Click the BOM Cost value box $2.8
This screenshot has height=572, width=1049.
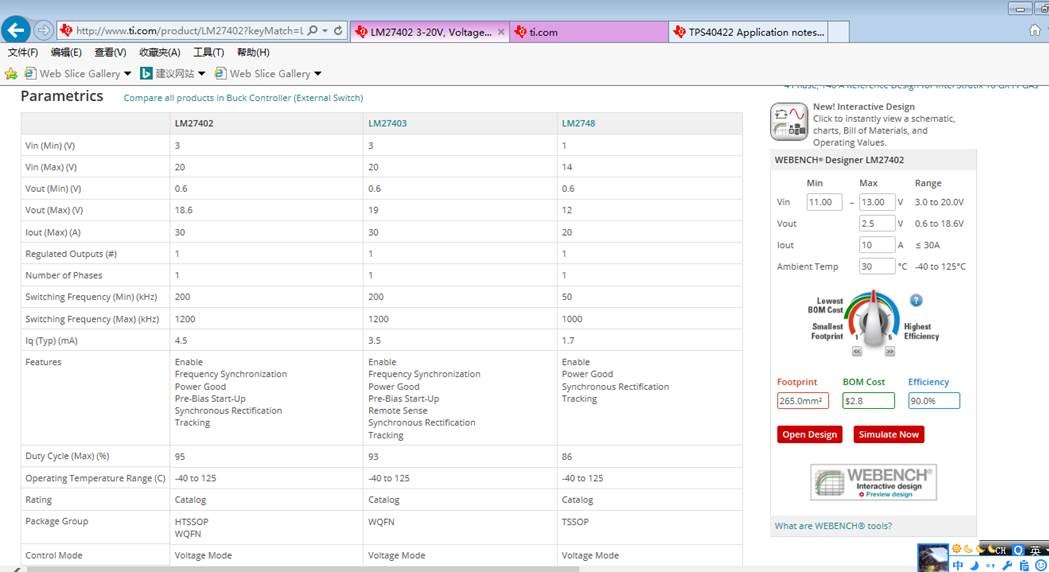click(x=868, y=401)
